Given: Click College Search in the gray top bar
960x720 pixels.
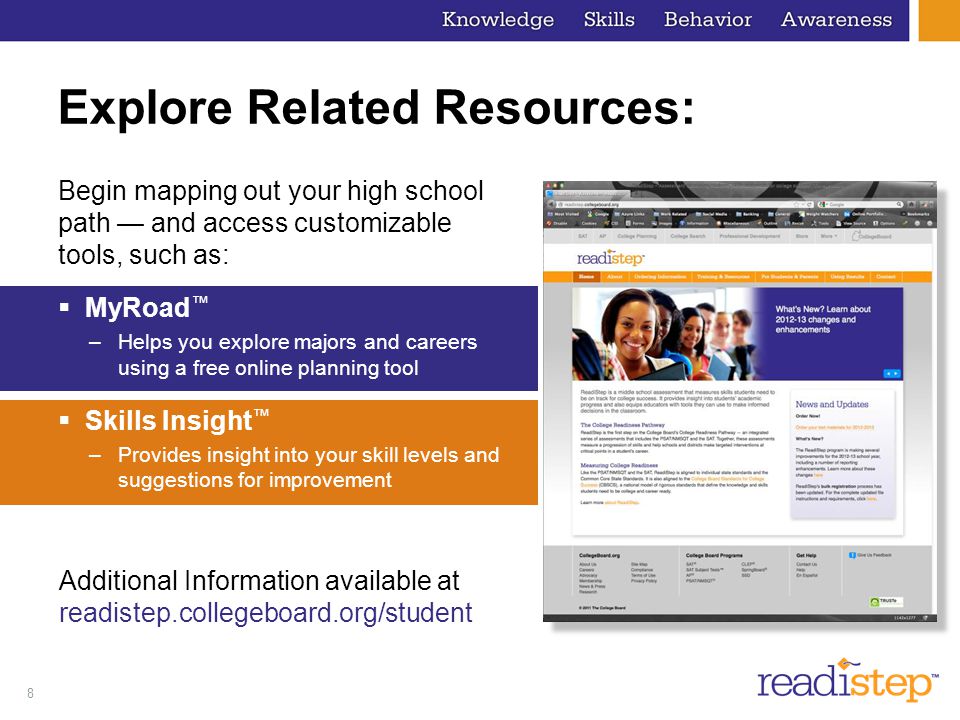Looking at the screenshot, I should [x=688, y=236].
